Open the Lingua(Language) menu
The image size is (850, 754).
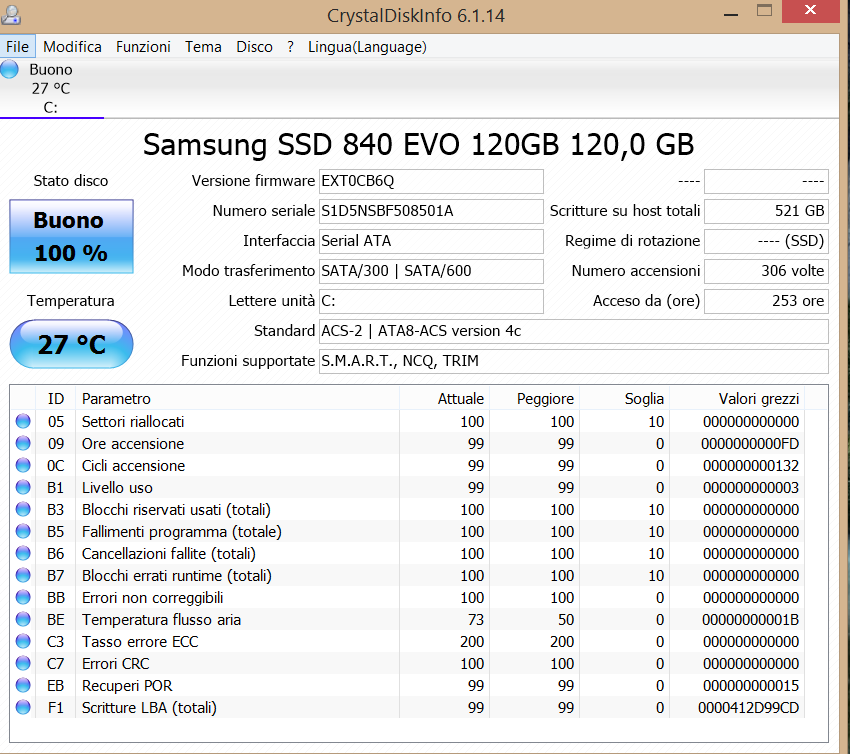tap(367, 47)
